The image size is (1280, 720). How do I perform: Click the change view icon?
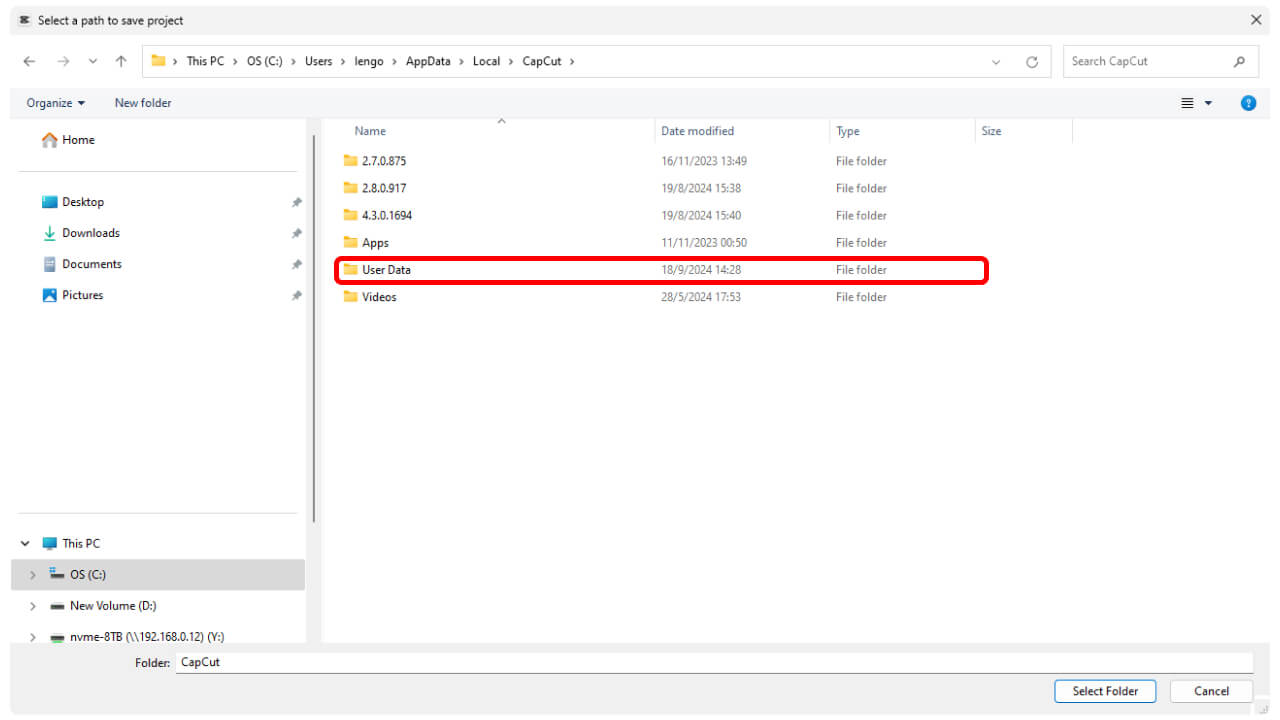point(1188,103)
